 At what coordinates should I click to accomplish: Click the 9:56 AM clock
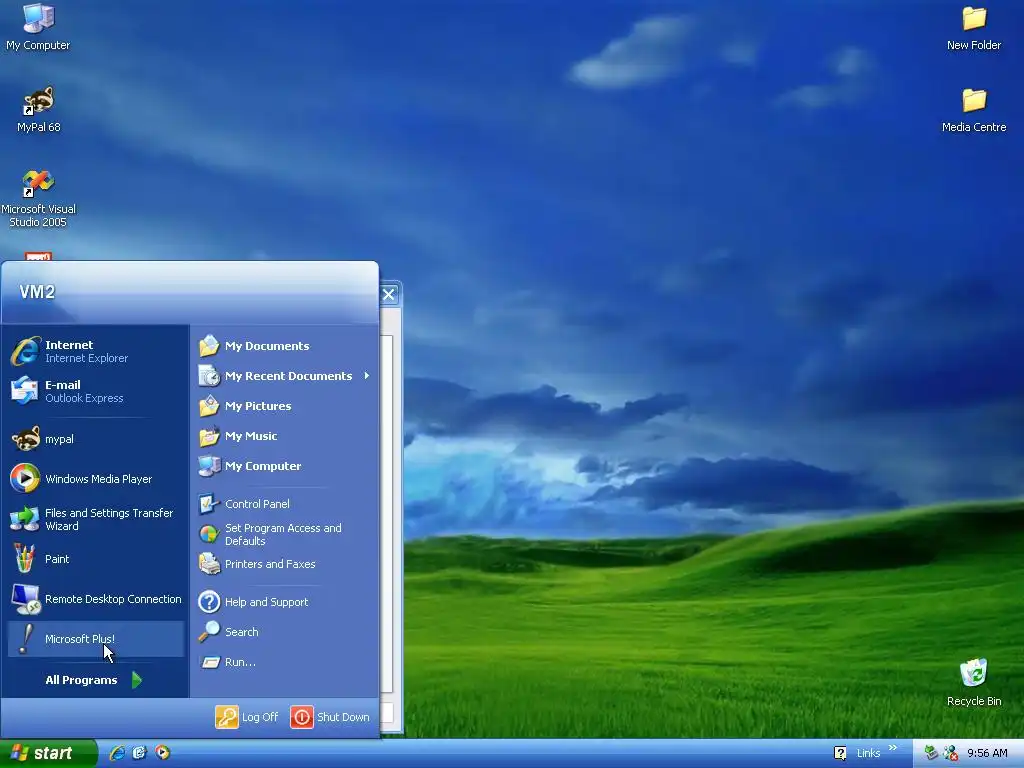click(987, 753)
